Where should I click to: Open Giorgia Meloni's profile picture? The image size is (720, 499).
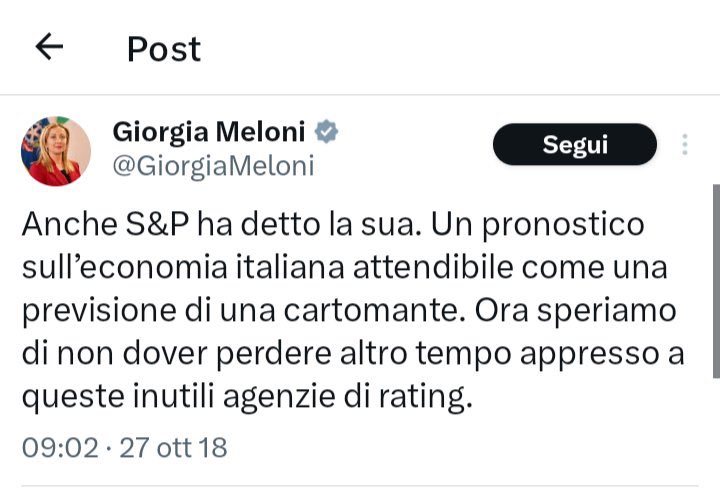56,151
